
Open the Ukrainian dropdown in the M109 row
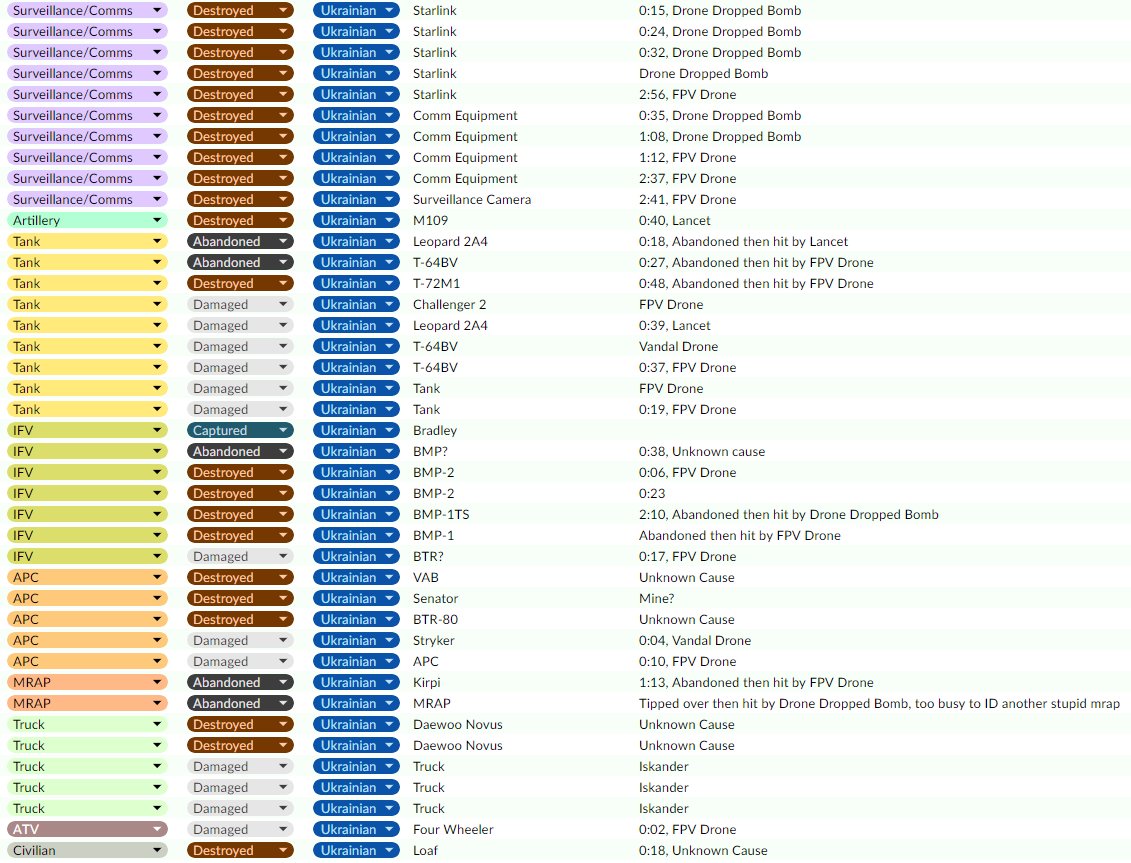click(x=356, y=220)
